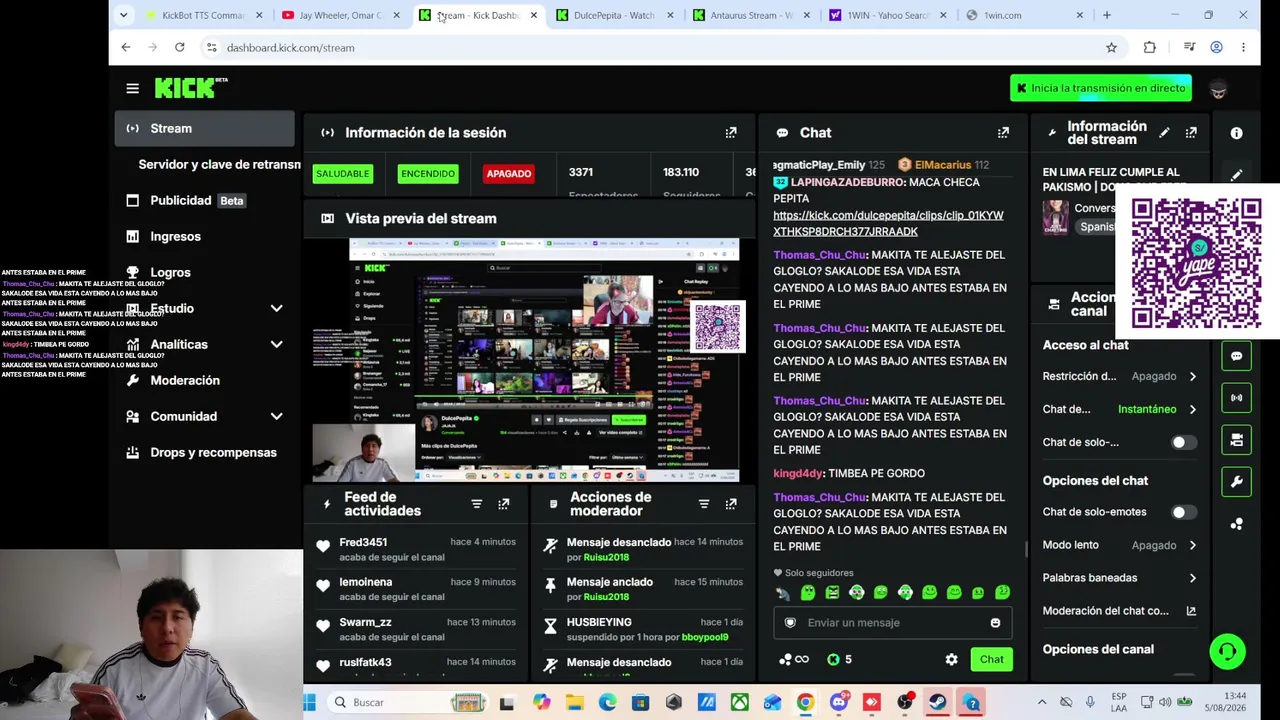This screenshot has width=1280, height=720.
Task: Filter the Acciones de moderador list
Action: 703,504
